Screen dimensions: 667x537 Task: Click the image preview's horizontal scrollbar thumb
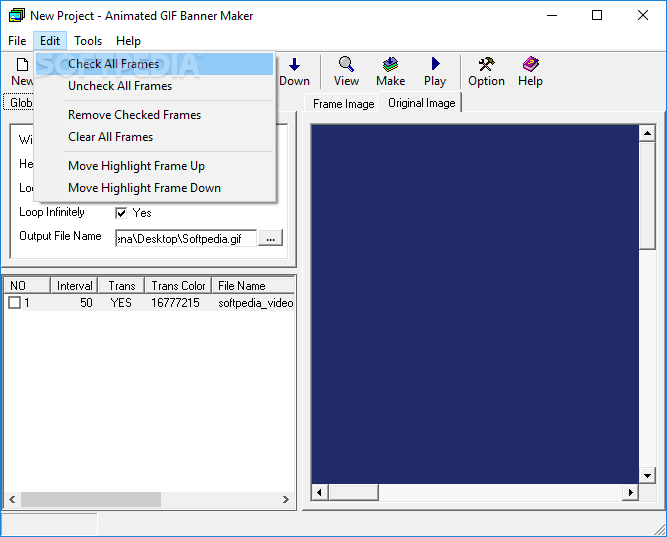coord(353,492)
